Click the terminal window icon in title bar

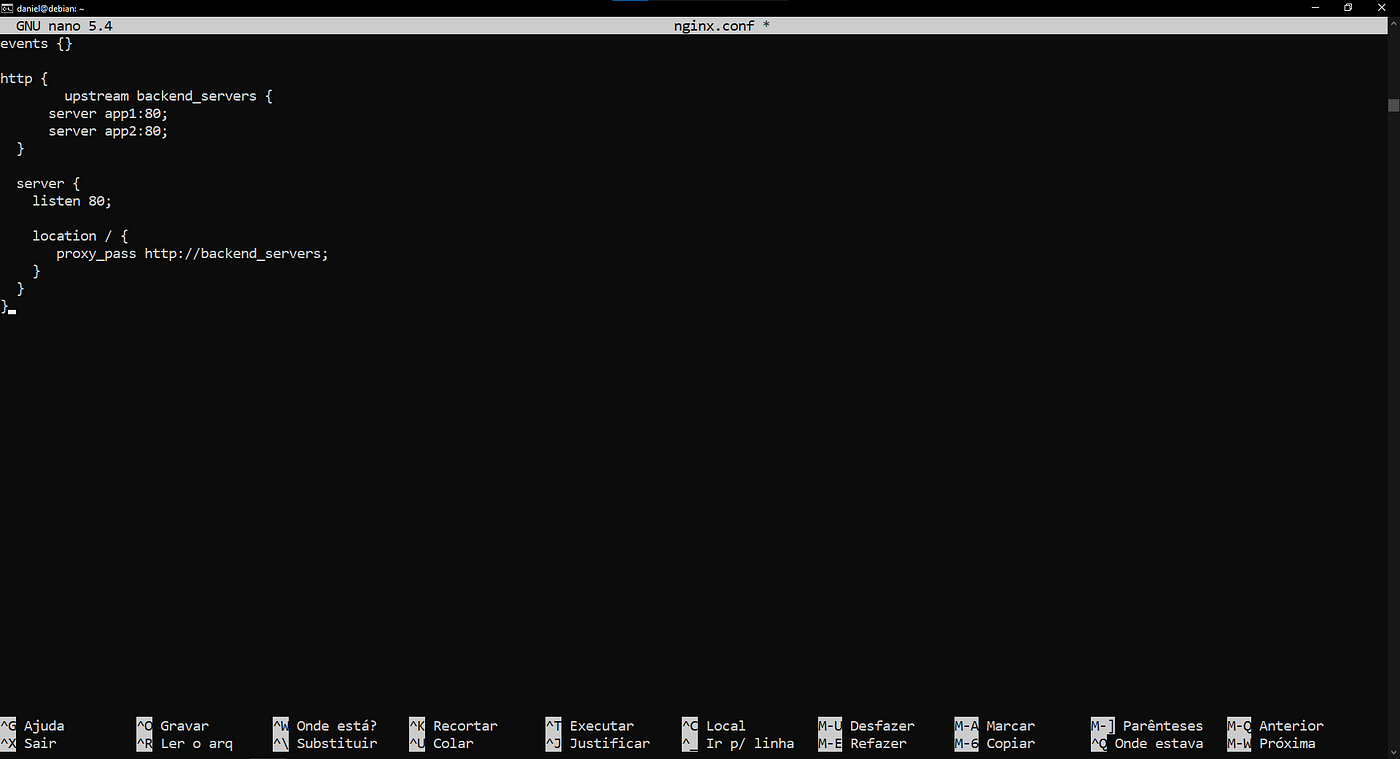pos(7,7)
